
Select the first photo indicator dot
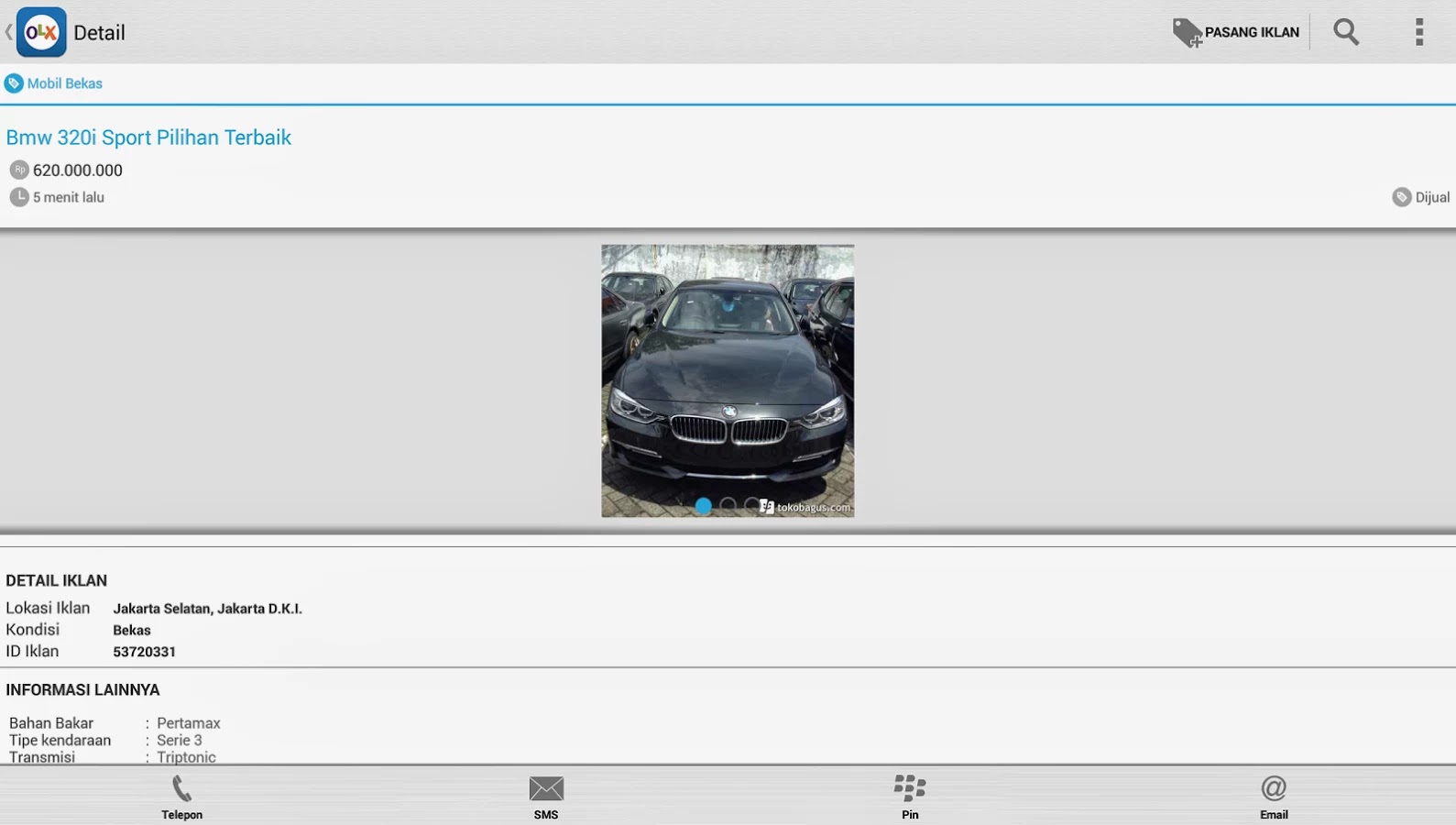[x=703, y=505]
